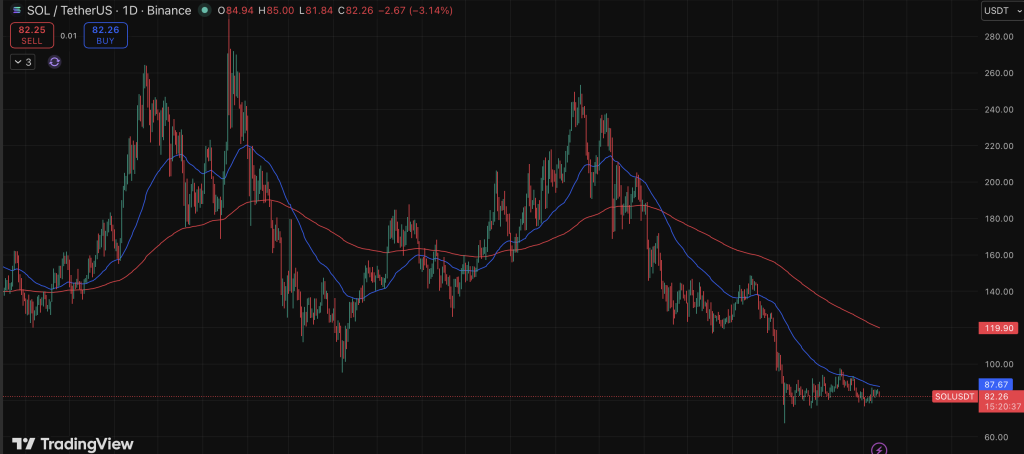Image resolution: width=1024 pixels, height=454 pixels.
Task: Click the TradingView logo
Action: 72,443
